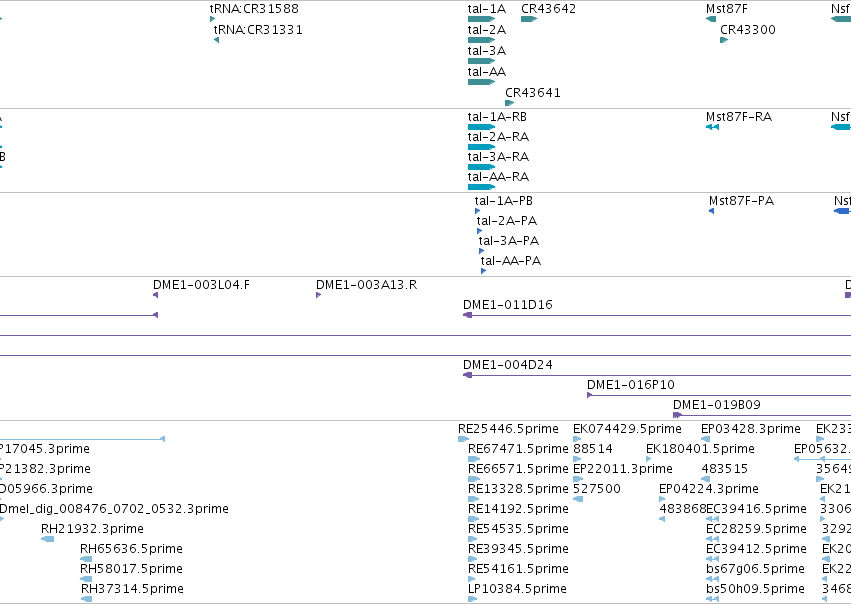
Task: Click the tal-2A gene glyph
Action: coord(481,40)
